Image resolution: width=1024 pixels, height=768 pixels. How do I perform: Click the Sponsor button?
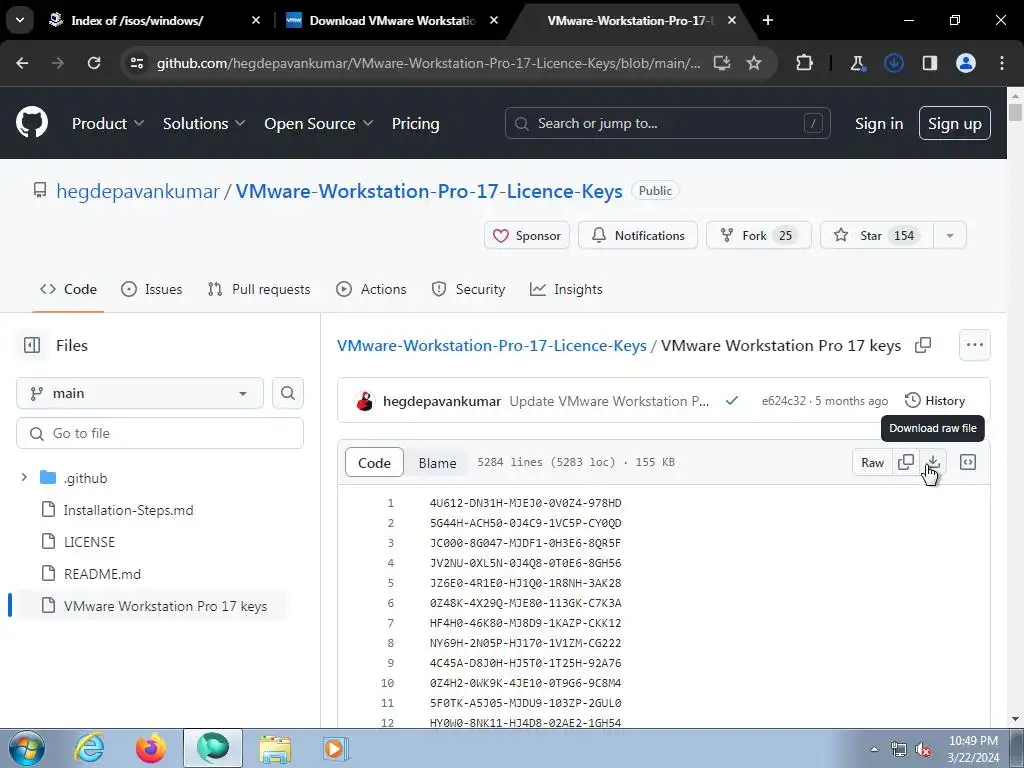pos(527,236)
